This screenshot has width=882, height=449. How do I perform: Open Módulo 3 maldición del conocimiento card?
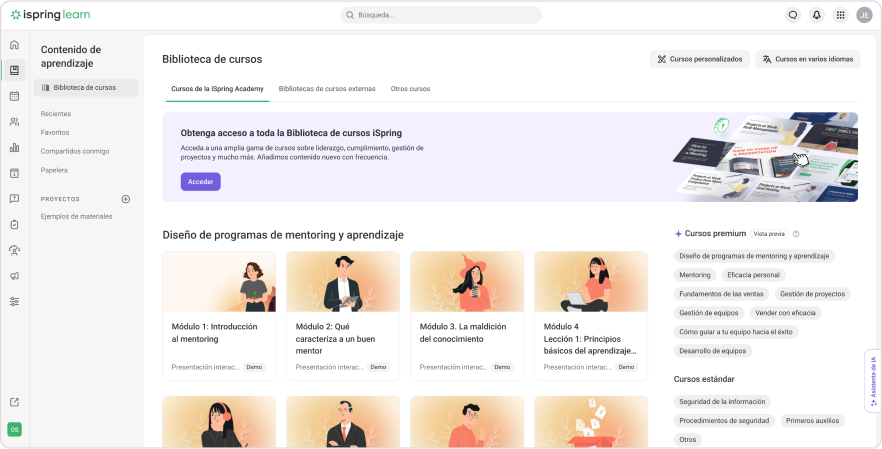467,316
